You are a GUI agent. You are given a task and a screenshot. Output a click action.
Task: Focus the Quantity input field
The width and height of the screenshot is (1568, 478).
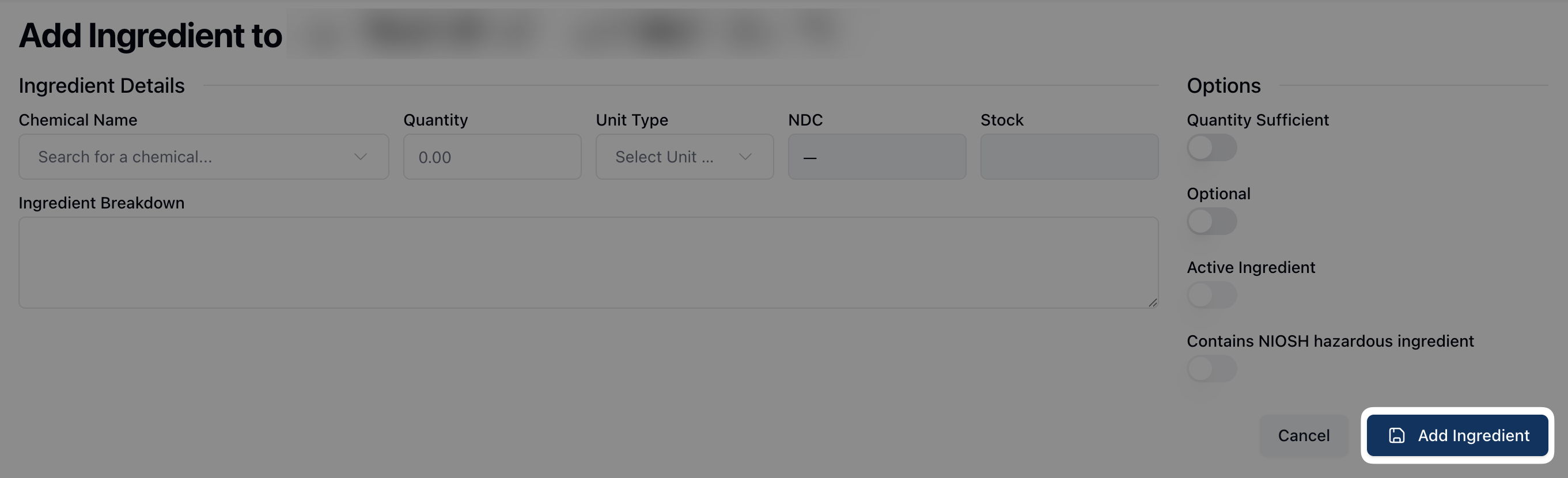click(x=492, y=157)
